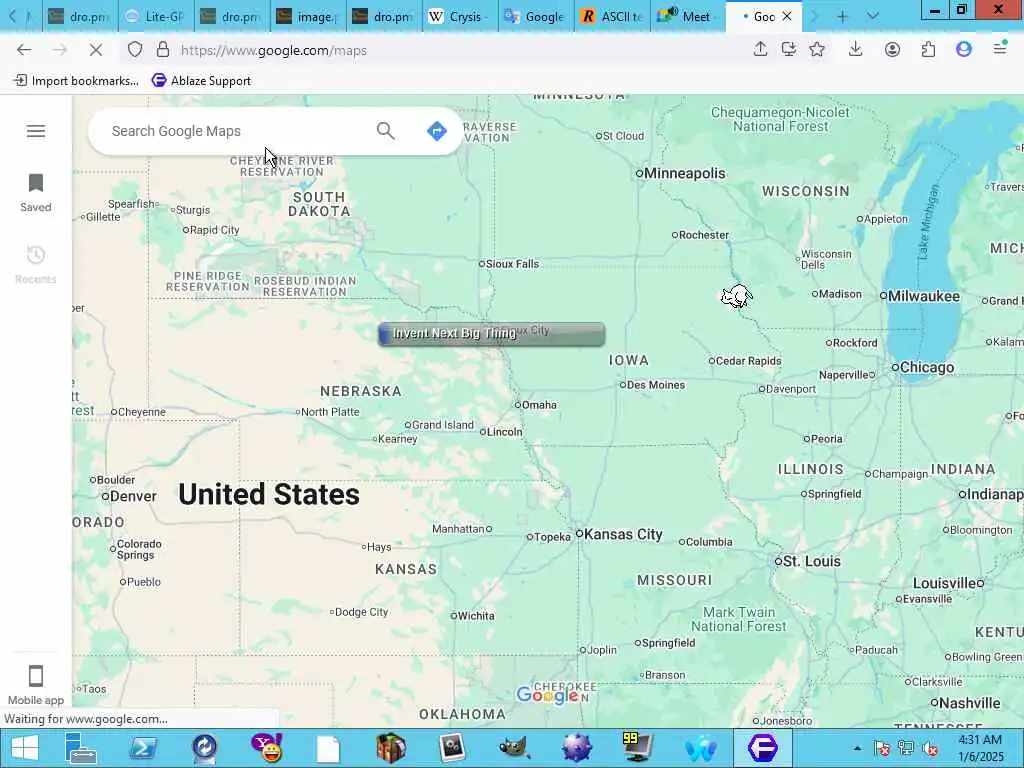Click the shield tracking protection icon
Viewport: 1024px width, 768px height.
[x=135, y=50]
